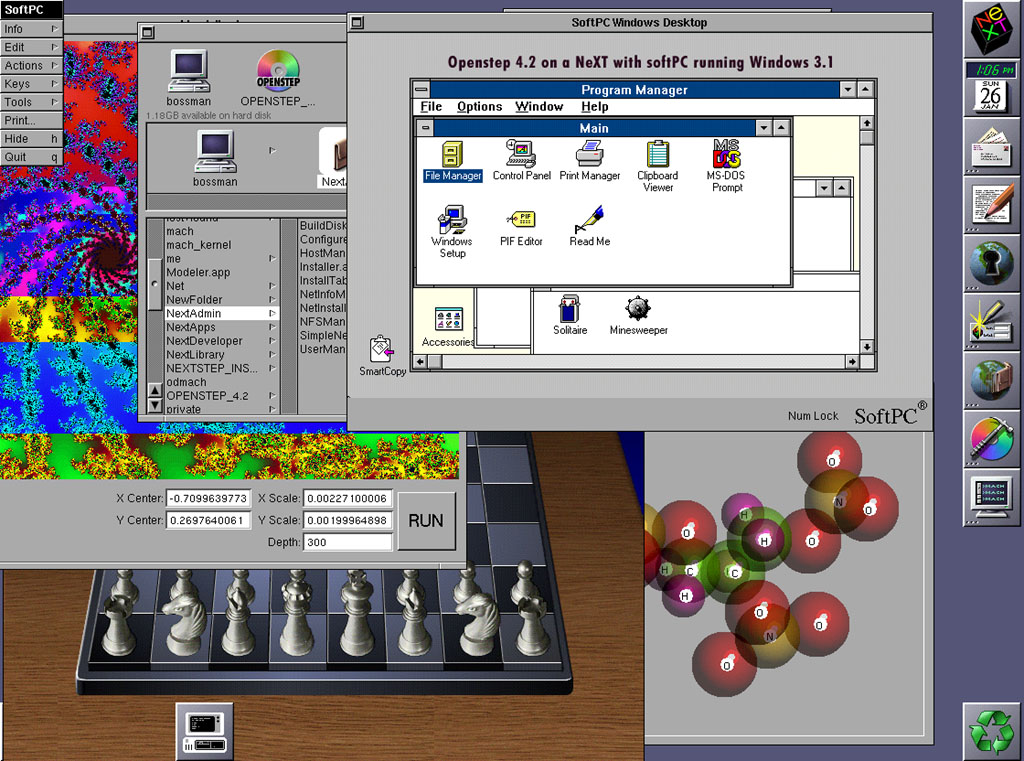Click the SmartCopy icon in SoftPC
The height and width of the screenshot is (761, 1024).
(x=382, y=356)
